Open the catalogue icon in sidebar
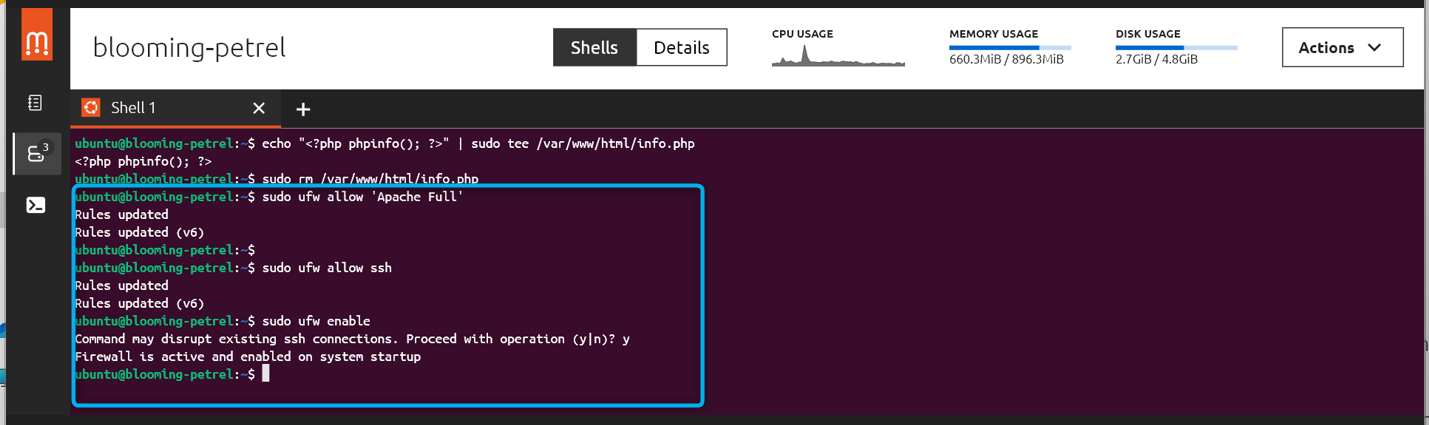The width and height of the screenshot is (1429, 425). pyautogui.click(x=36, y=103)
